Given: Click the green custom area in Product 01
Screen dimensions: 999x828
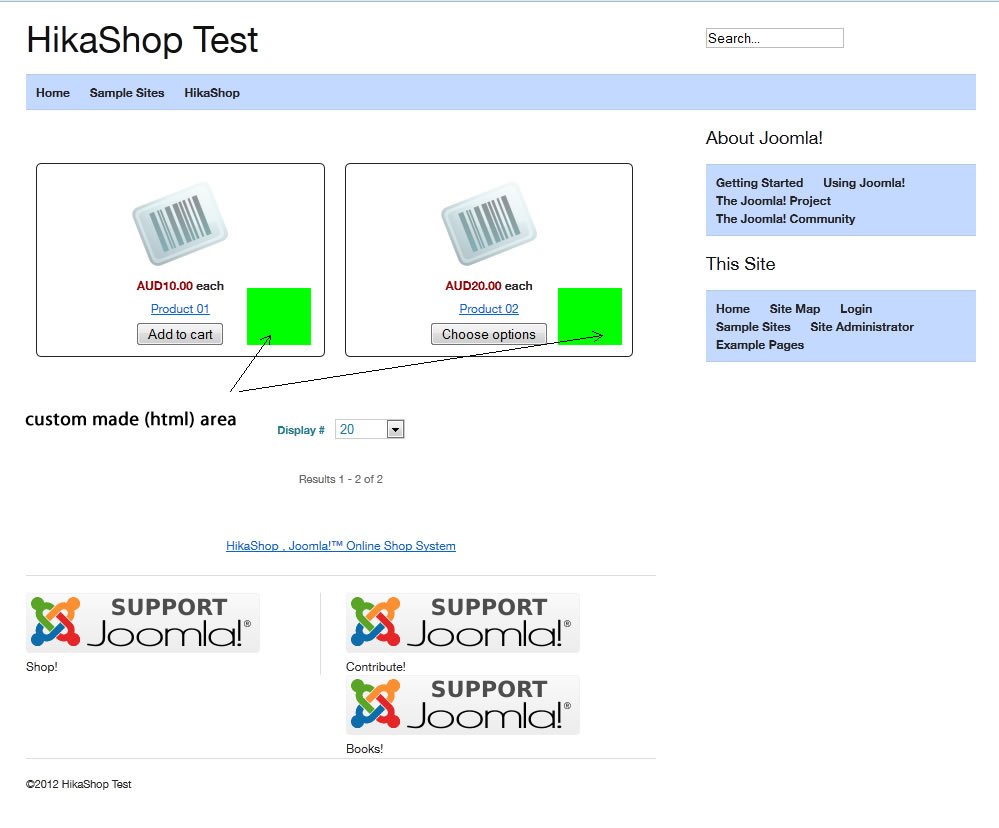Looking at the screenshot, I should pos(279,317).
